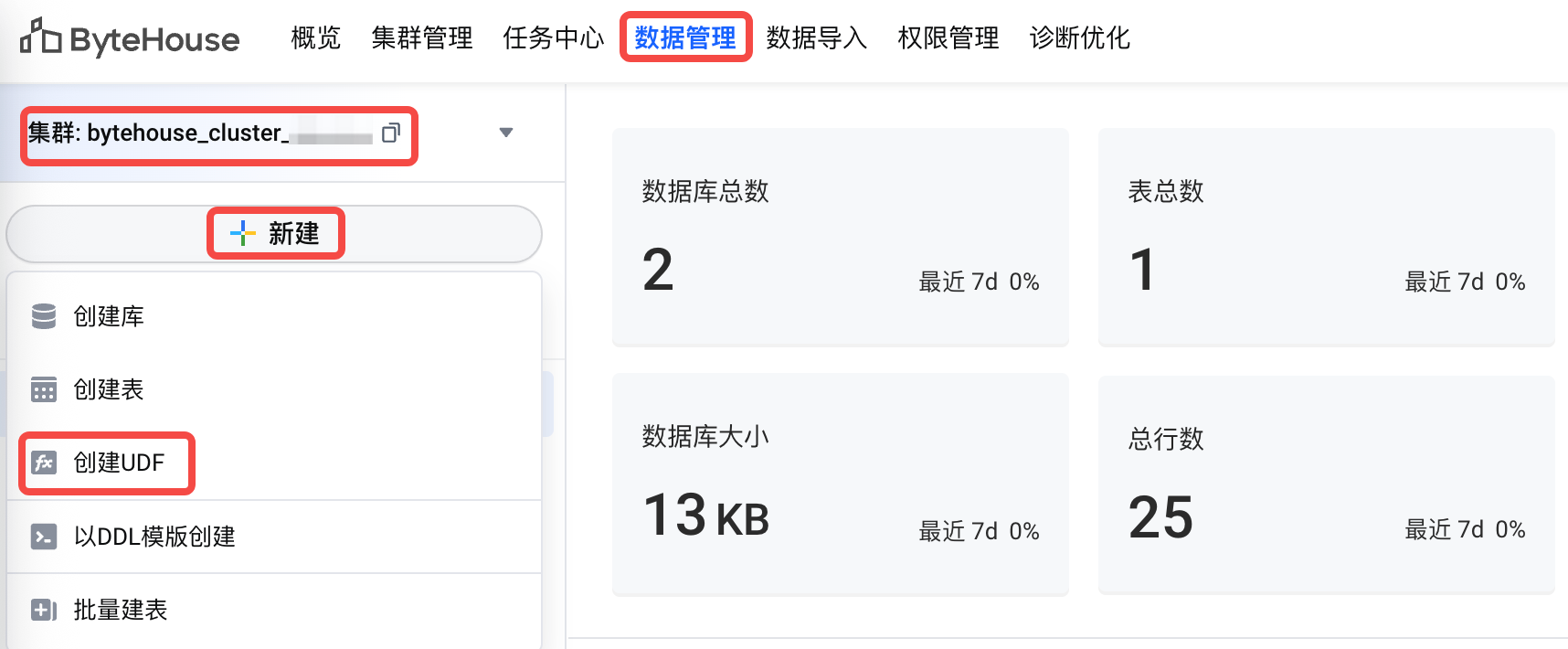Click the database icon beside 创建库
Viewport: 1568px width, 649px height.
(44, 316)
